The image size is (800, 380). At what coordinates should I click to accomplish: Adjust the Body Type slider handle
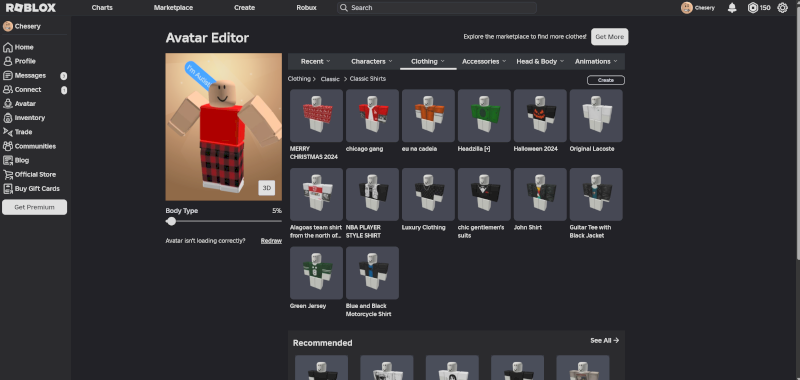click(x=171, y=221)
